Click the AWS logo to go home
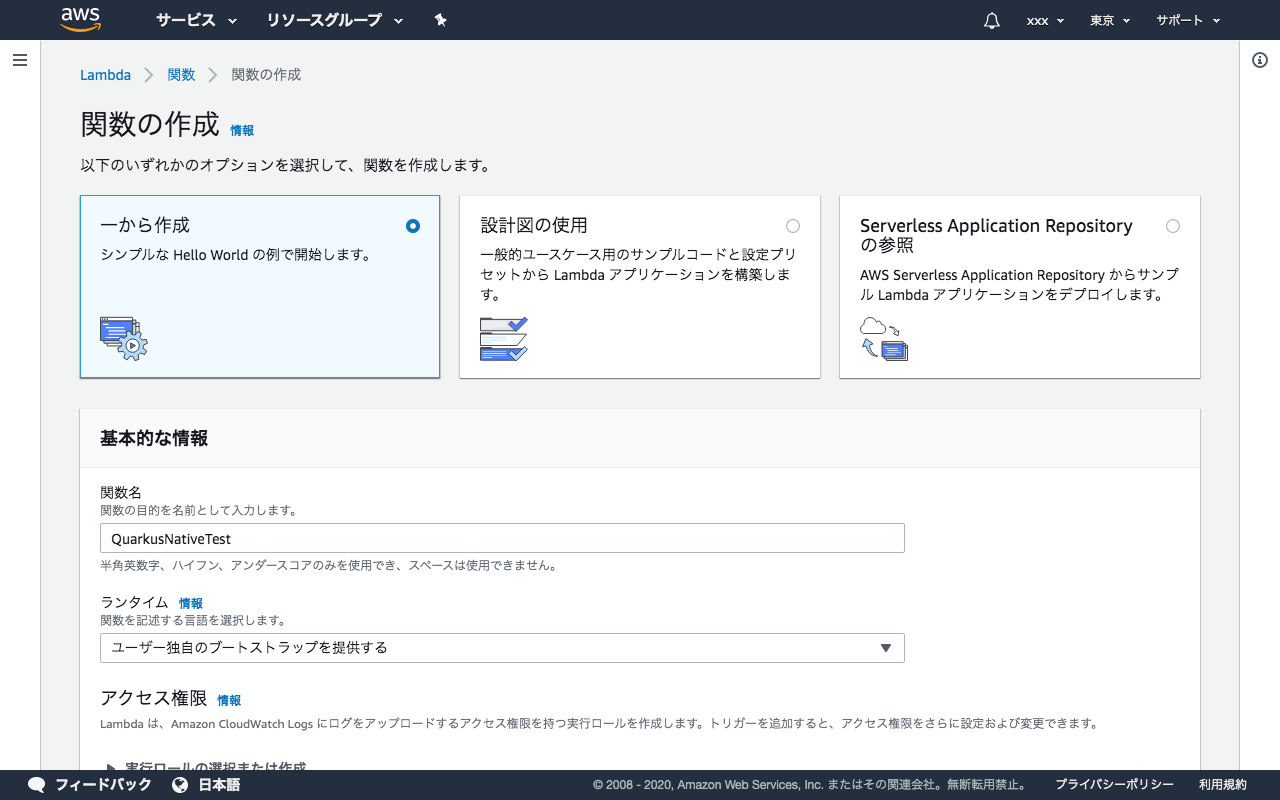Screen dimensions: 1280x800 coord(80,19)
